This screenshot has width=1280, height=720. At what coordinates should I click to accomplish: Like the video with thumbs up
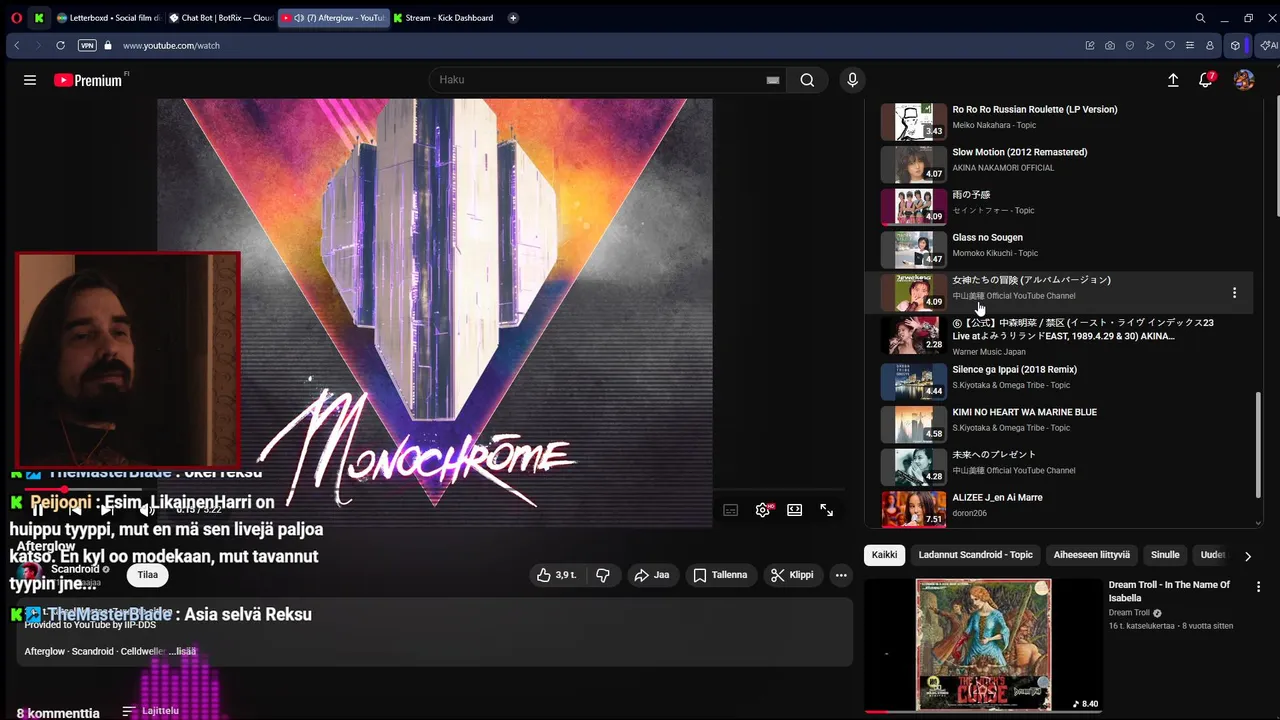tap(556, 575)
